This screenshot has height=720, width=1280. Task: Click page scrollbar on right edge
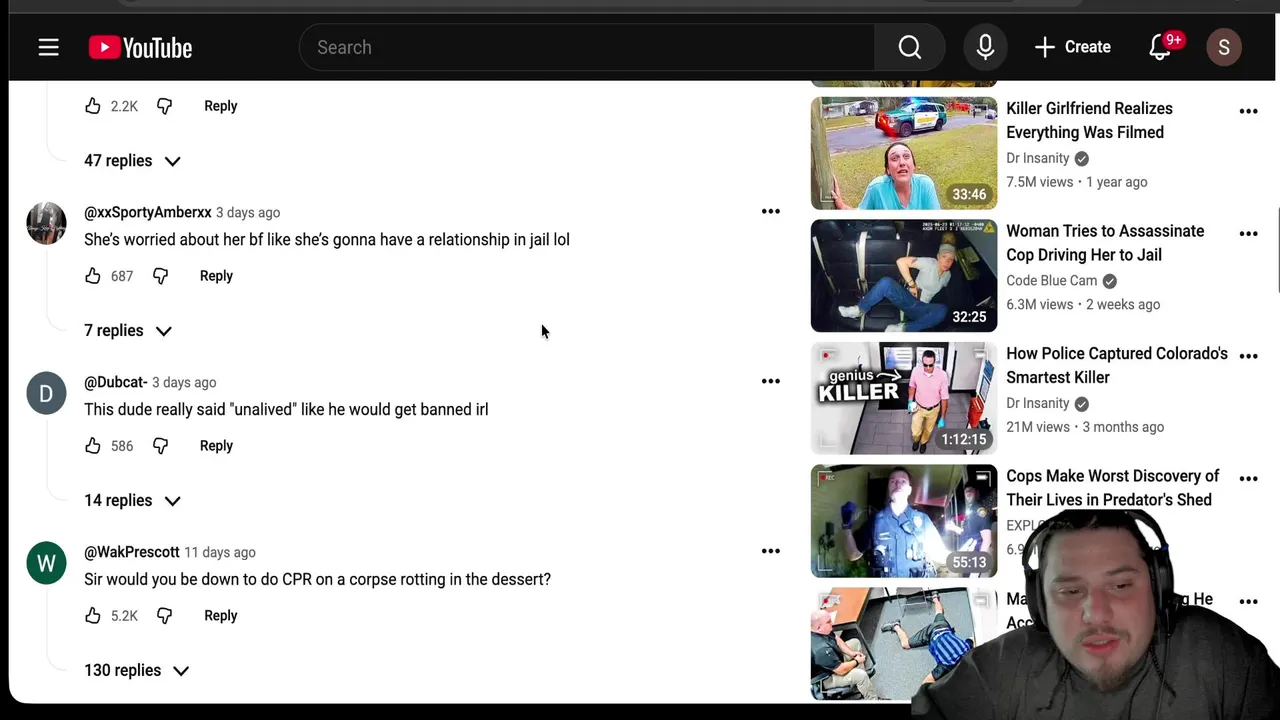[x=1277, y=250]
